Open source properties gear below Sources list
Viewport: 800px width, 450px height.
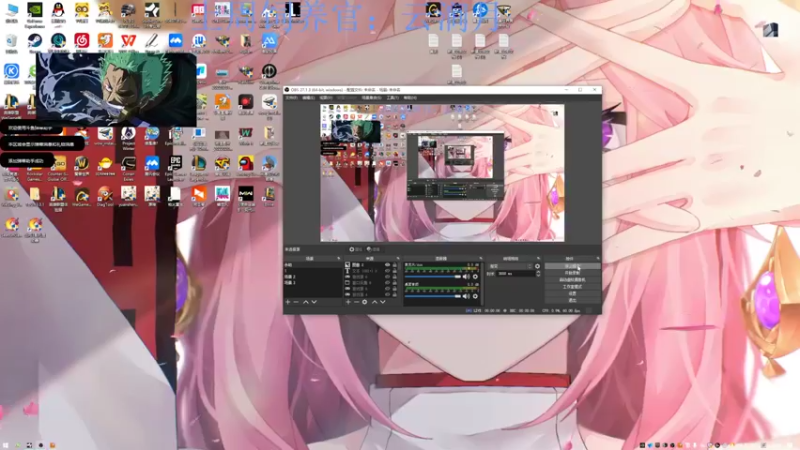[x=365, y=302]
